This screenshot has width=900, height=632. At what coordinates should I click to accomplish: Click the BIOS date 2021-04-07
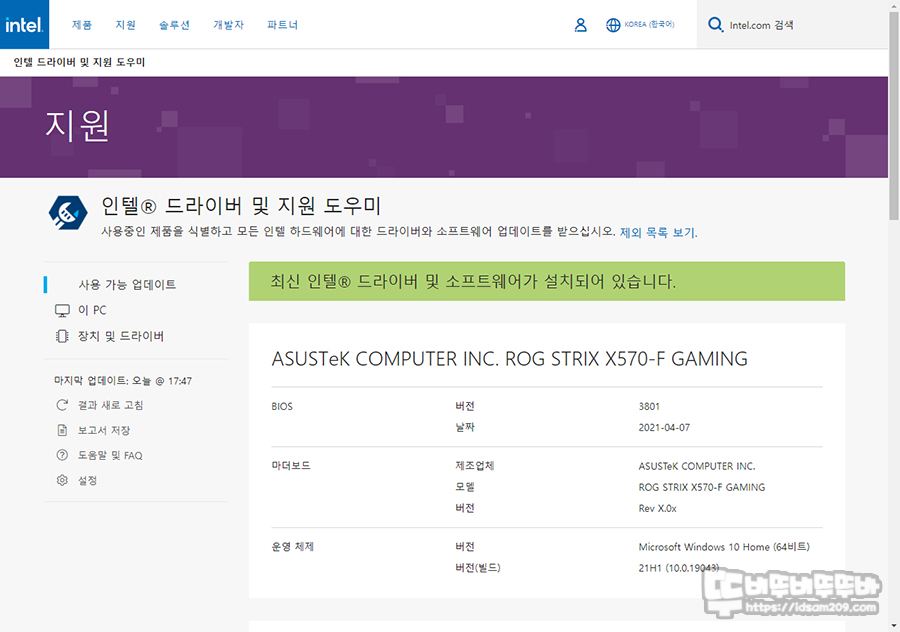(664, 428)
